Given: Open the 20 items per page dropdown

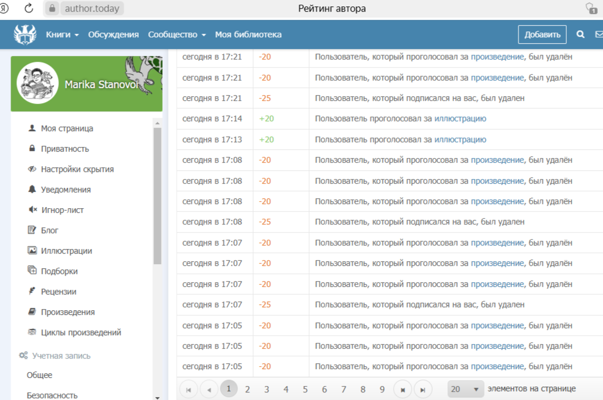Looking at the screenshot, I should pos(464,389).
